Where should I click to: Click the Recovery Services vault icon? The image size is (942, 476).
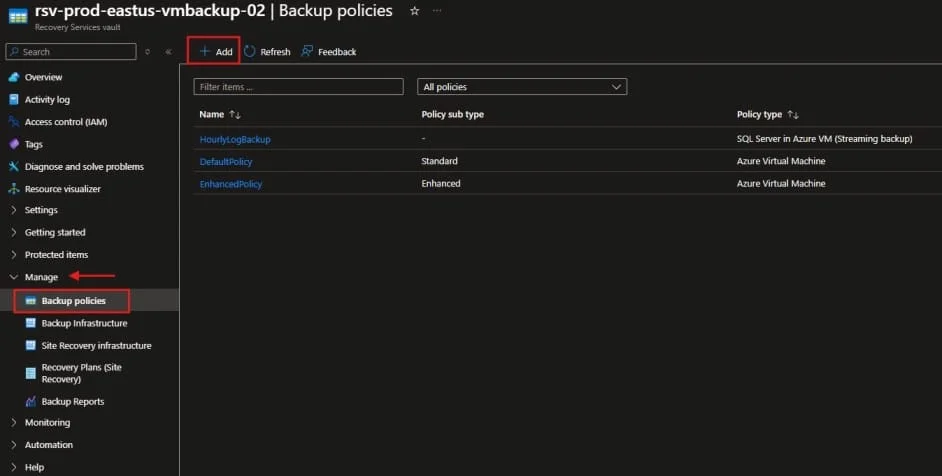pos(18,16)
